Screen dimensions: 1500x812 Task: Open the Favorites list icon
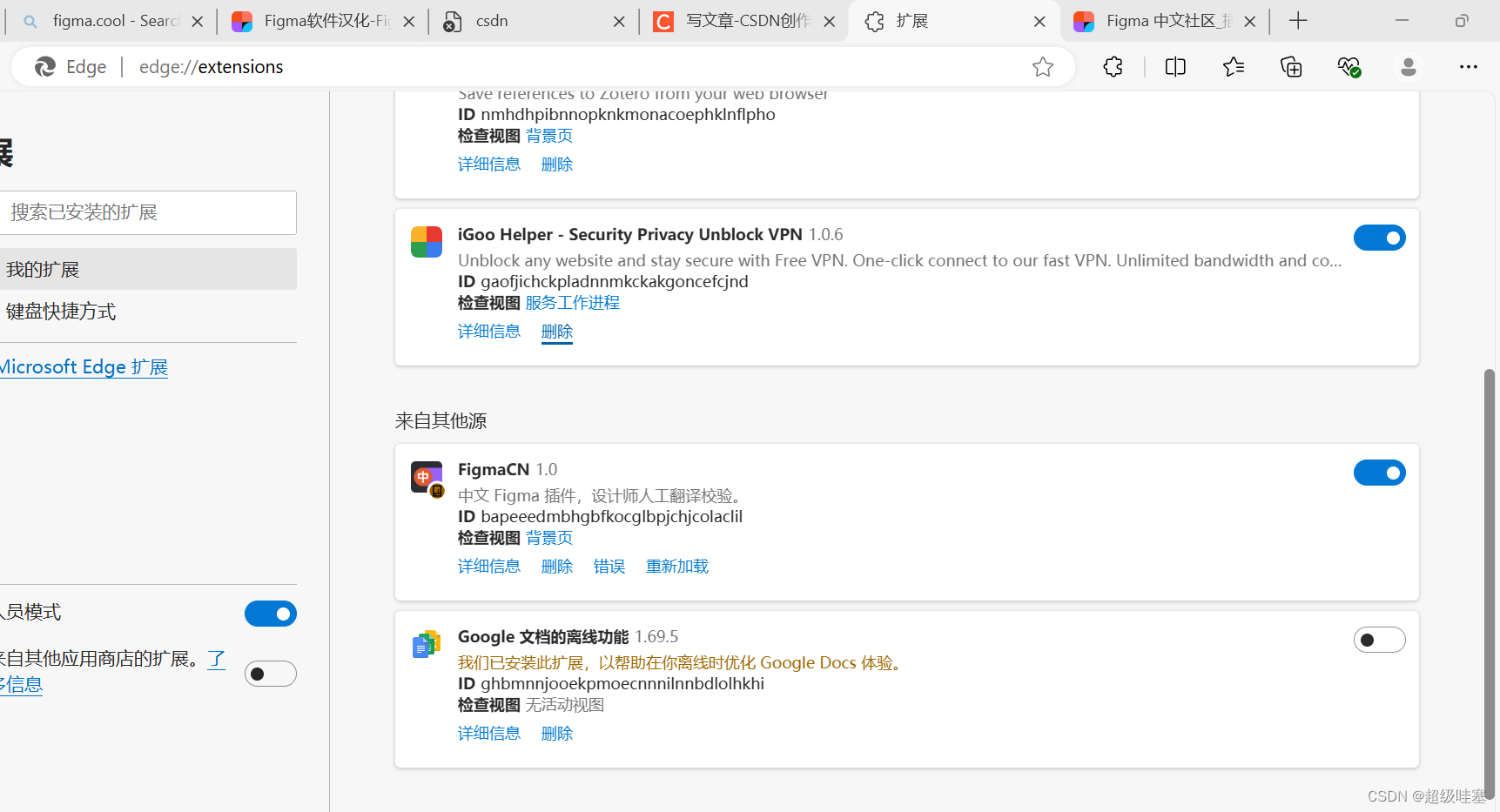pyautogui.click(x=1234, y=67)
